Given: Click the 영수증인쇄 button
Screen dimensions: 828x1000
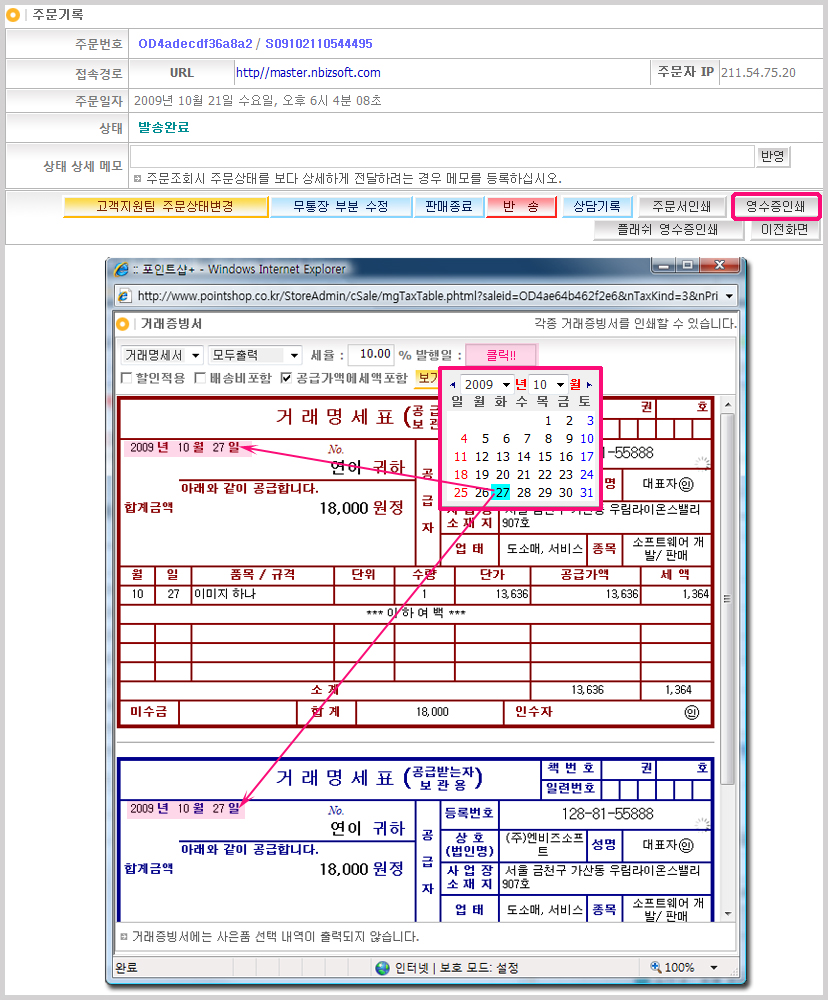Looking at the screenshot, I should [x=776, y=206].
